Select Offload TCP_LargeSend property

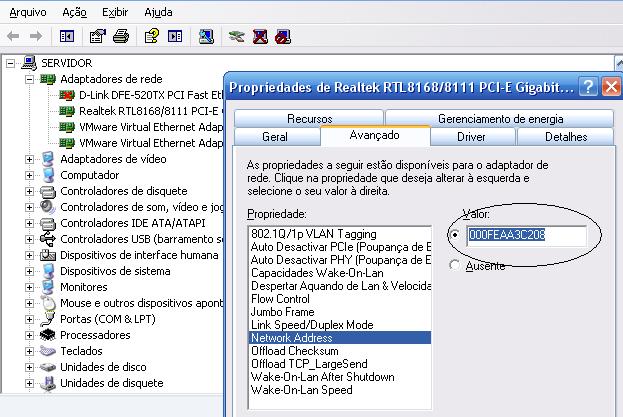click(340, 364)
